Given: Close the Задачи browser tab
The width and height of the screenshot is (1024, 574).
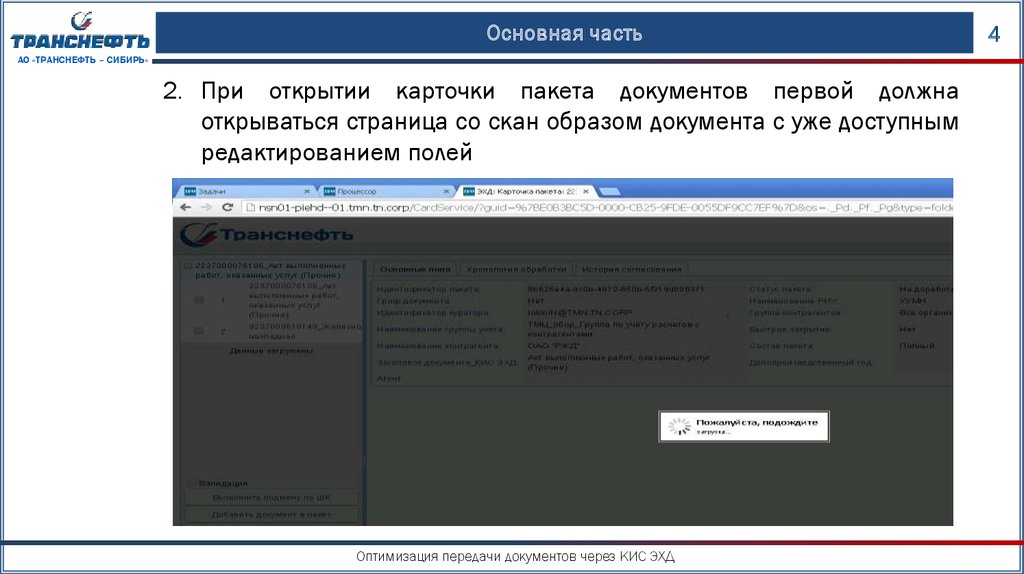Looking at the screenshot, I should 306,190.
